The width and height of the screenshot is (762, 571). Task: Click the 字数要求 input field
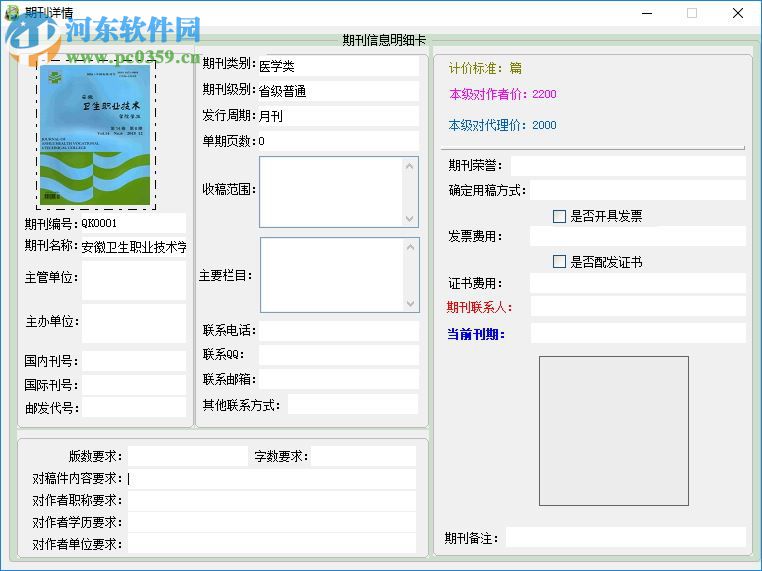(x=364, y=456)
